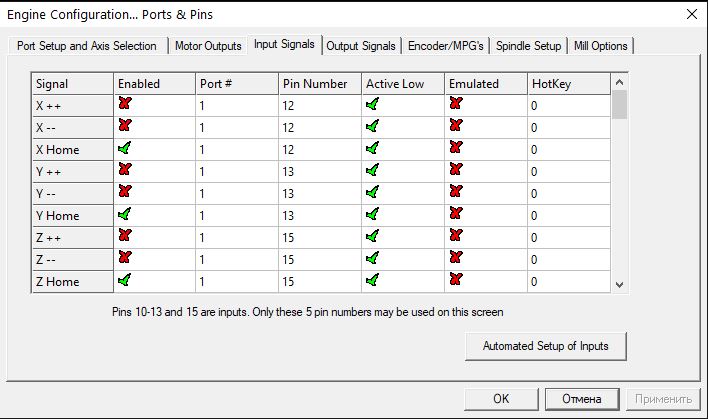Disable the Z Home signal's Enabled state
This screenshot has width=708, height=419.
coord(125,280)
